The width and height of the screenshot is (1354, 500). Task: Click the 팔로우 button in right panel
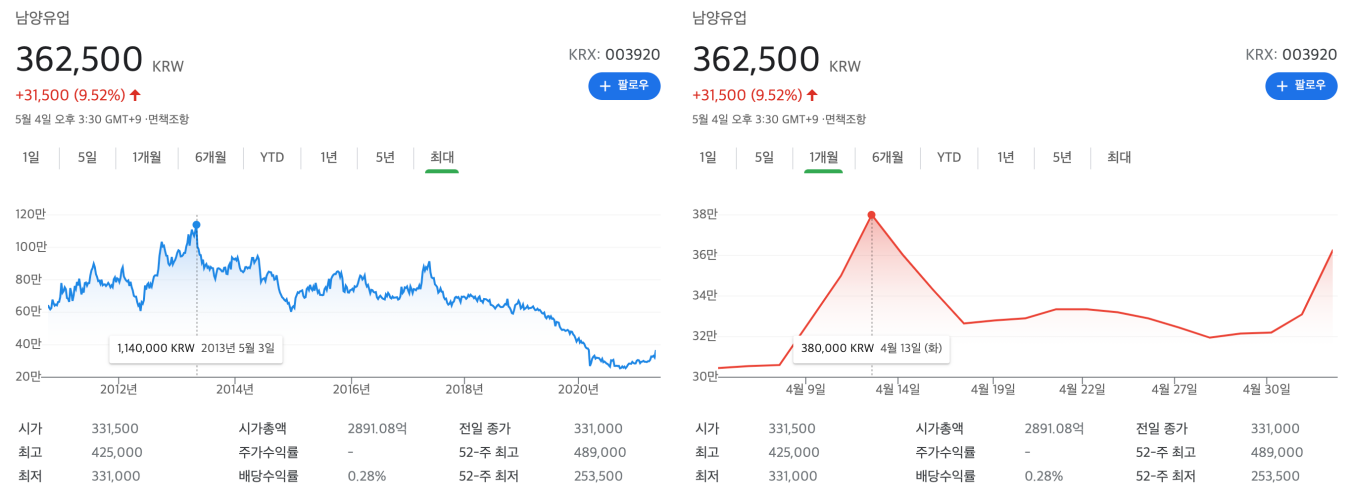pyautogui.click(x=1301, y=86)
